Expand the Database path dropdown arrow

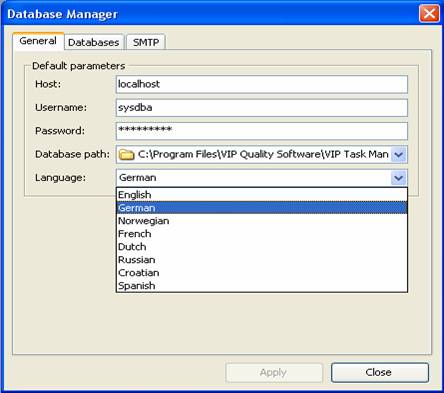[x=399, y=155]
